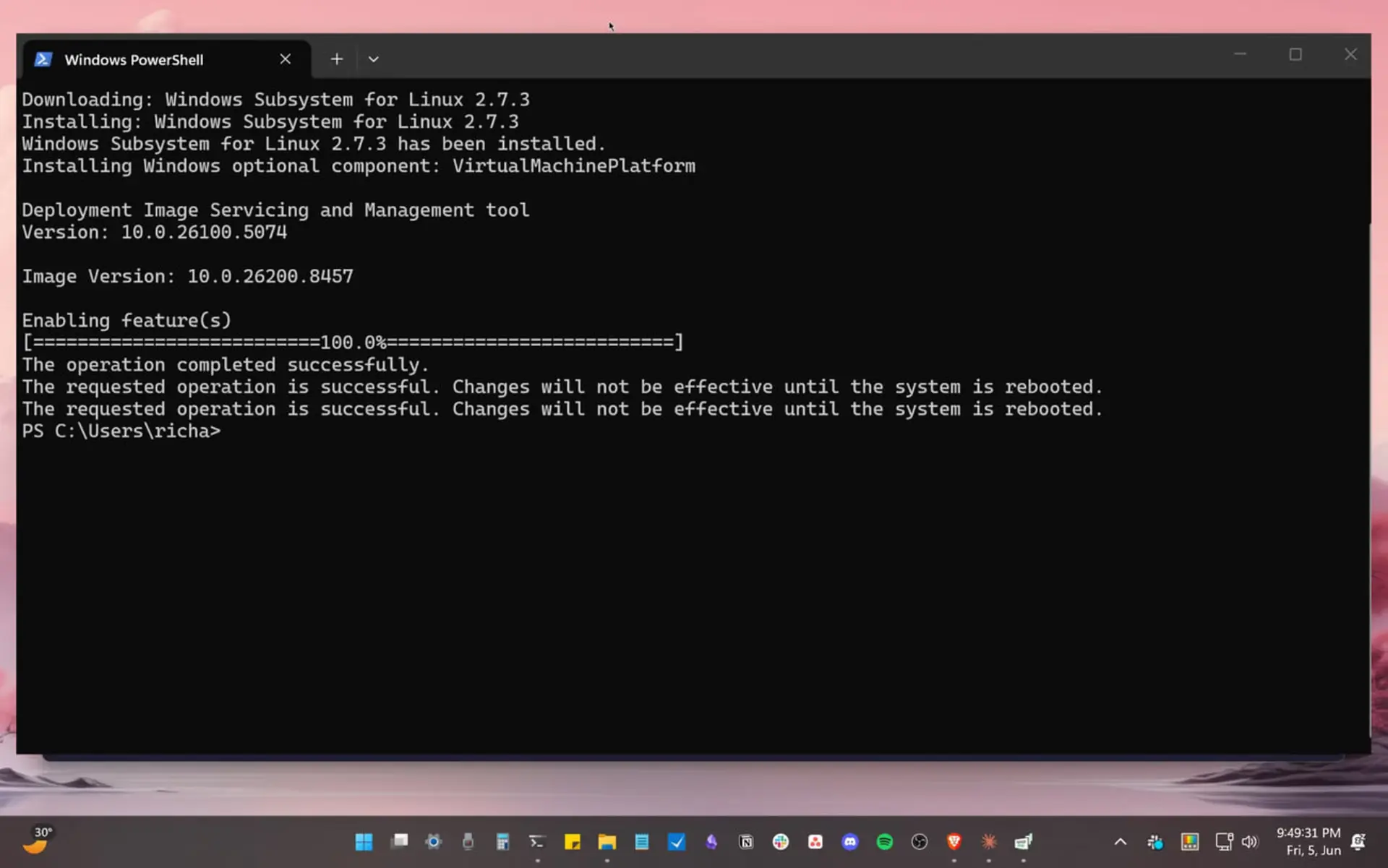1388x868 pixels.
Task: Open File Explorer from the taskbar
Action: click(607, 841)
